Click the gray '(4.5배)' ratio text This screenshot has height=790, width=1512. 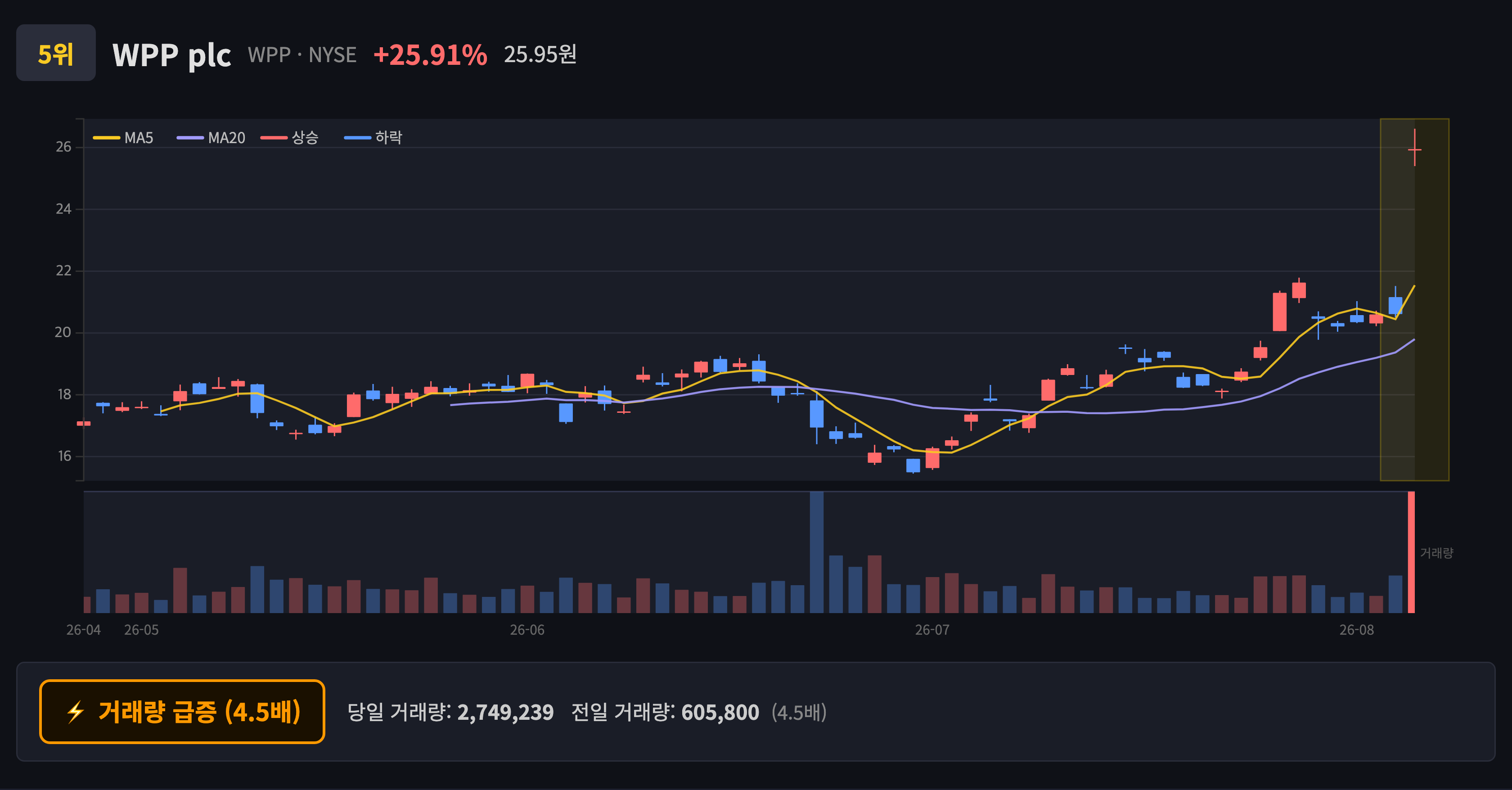click(799, 713)
